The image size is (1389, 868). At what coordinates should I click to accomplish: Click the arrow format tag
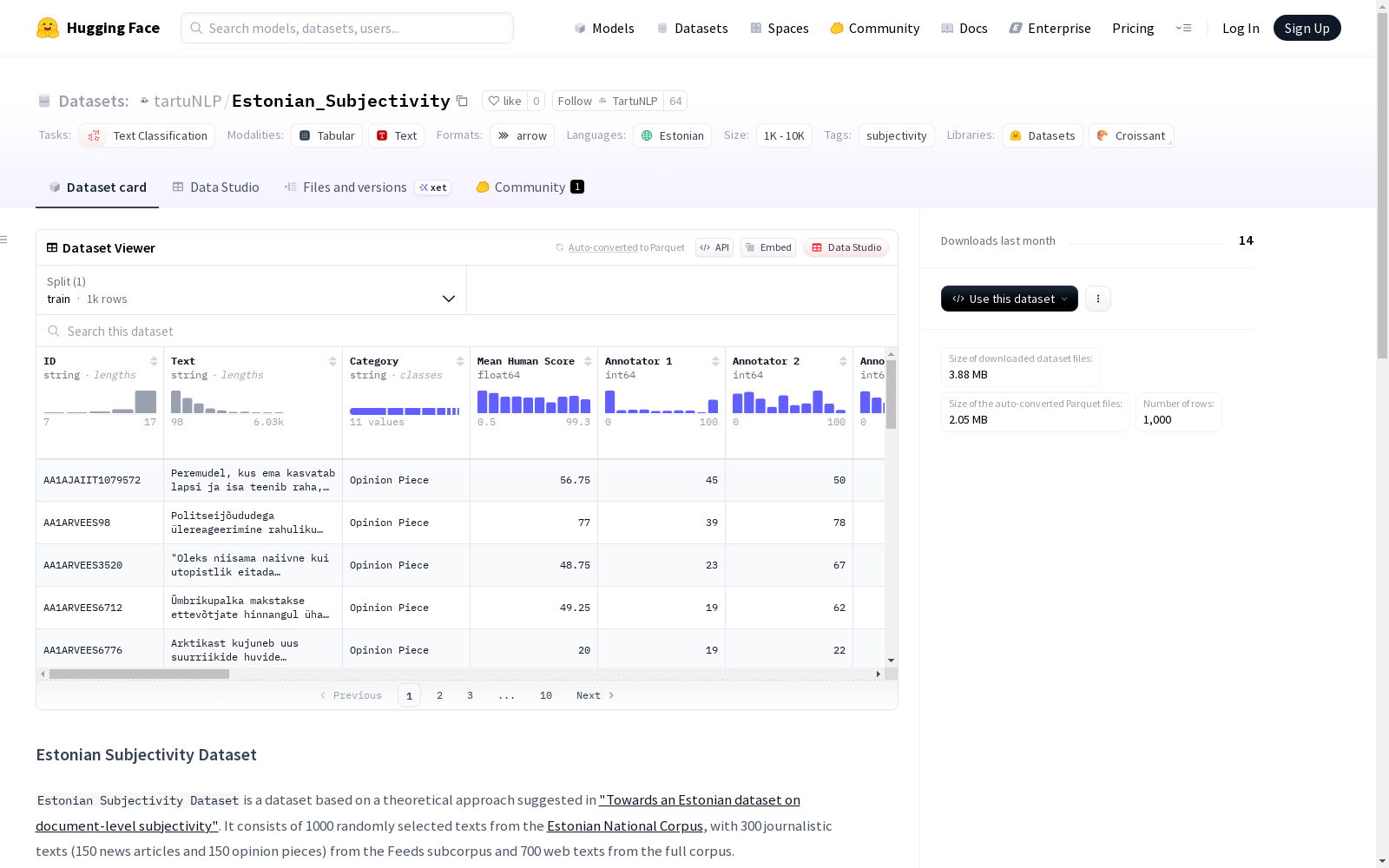[522, 135]
